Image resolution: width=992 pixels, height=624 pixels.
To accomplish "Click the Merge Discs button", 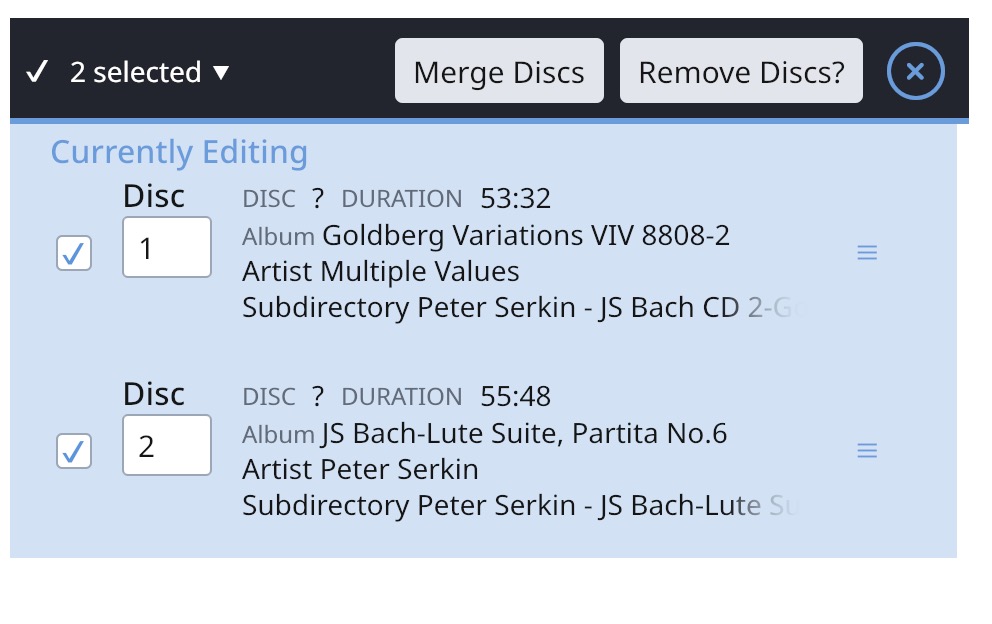I will tap(499, 70).
